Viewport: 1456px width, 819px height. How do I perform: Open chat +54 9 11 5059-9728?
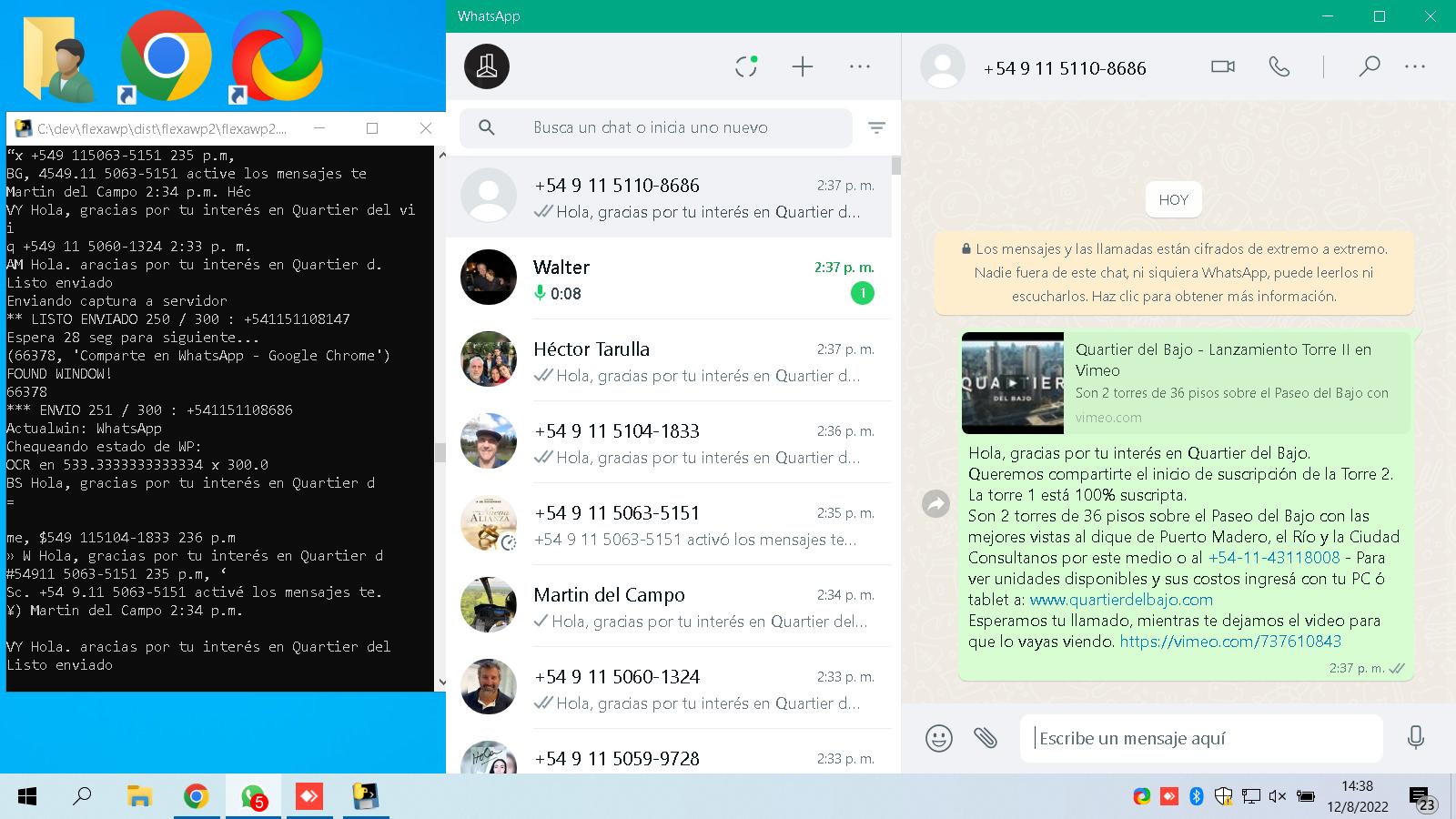click(x=669, y=752)
